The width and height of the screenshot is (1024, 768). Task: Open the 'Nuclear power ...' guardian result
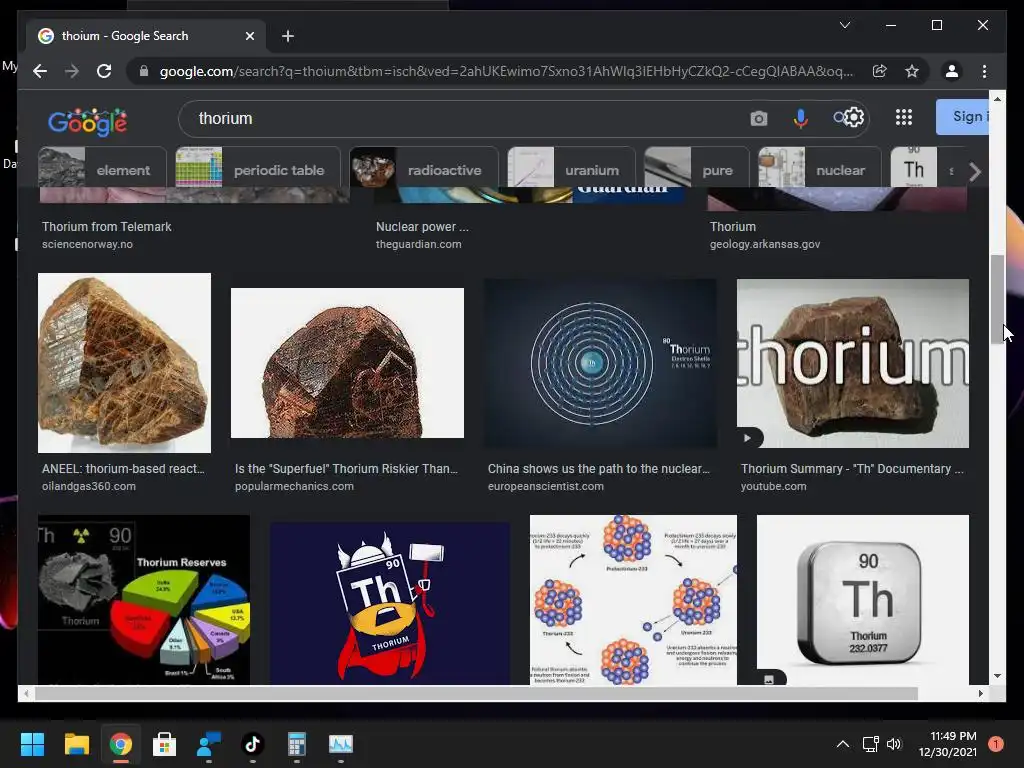pos(422,227)
